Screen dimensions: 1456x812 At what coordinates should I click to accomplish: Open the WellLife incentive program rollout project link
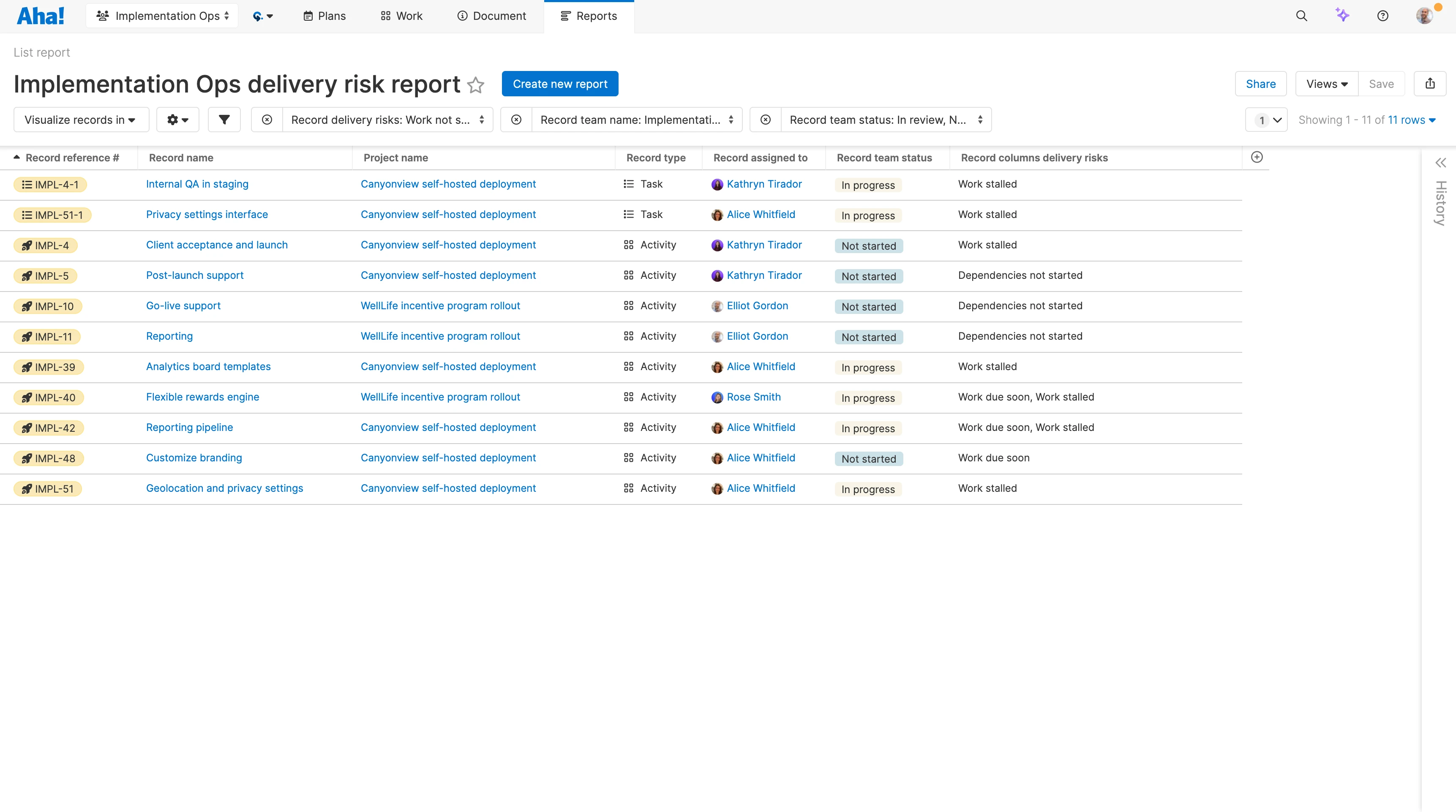[x=440, y=306]
